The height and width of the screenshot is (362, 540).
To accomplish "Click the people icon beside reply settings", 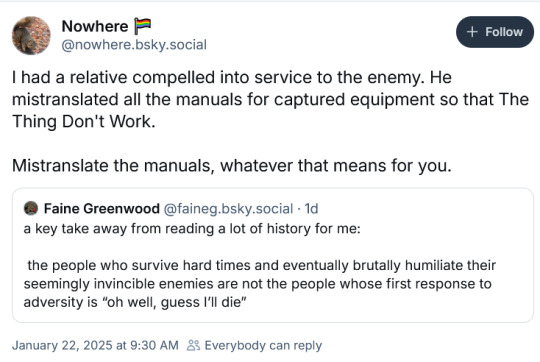I will point(193,345).
